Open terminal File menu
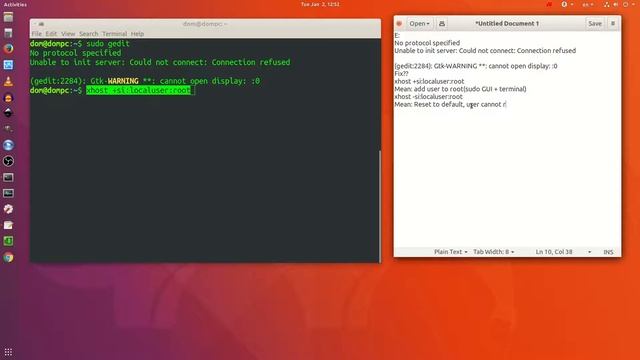 pos(37,33)
